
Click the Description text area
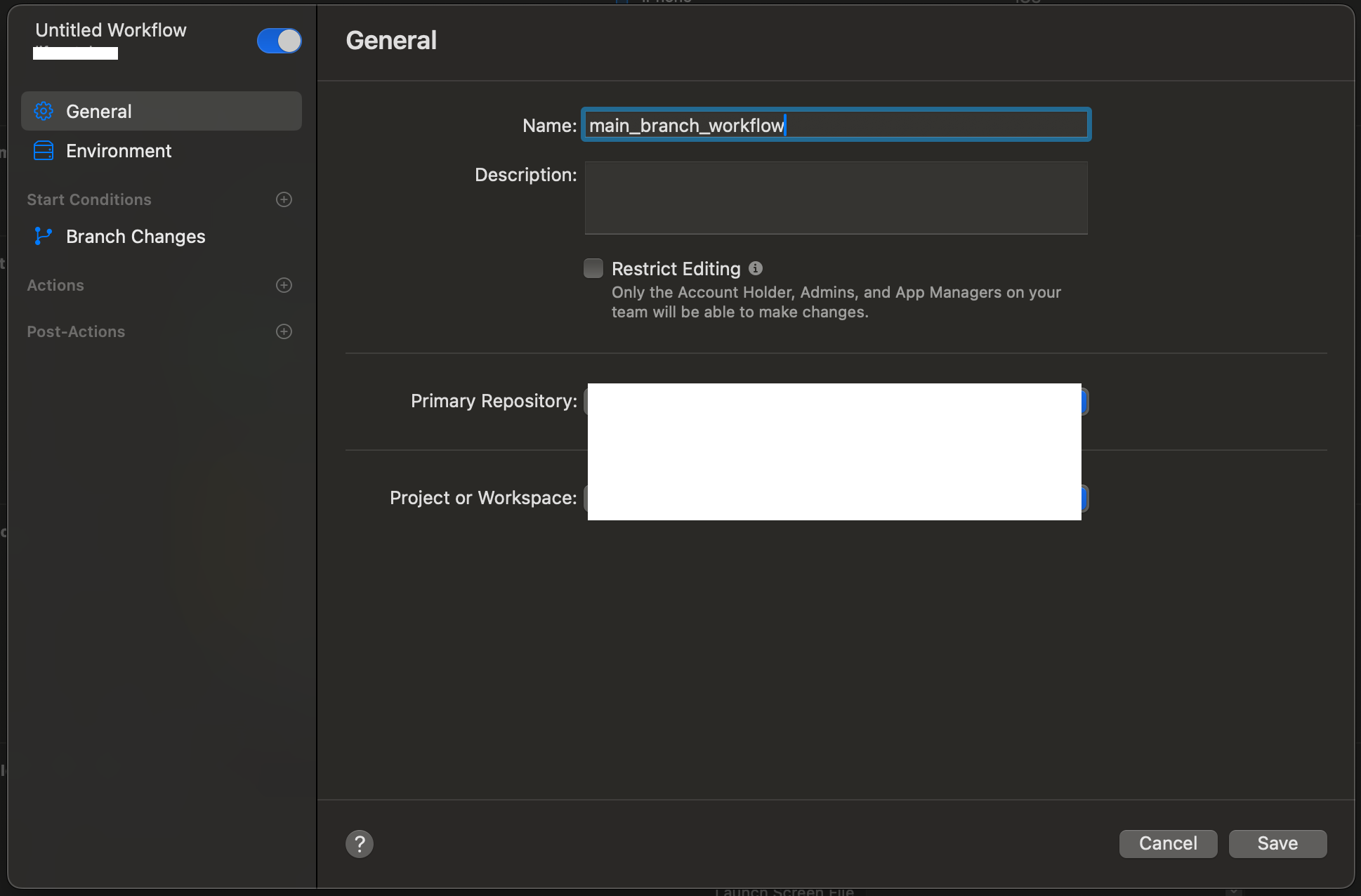click(x=836, y=198)
